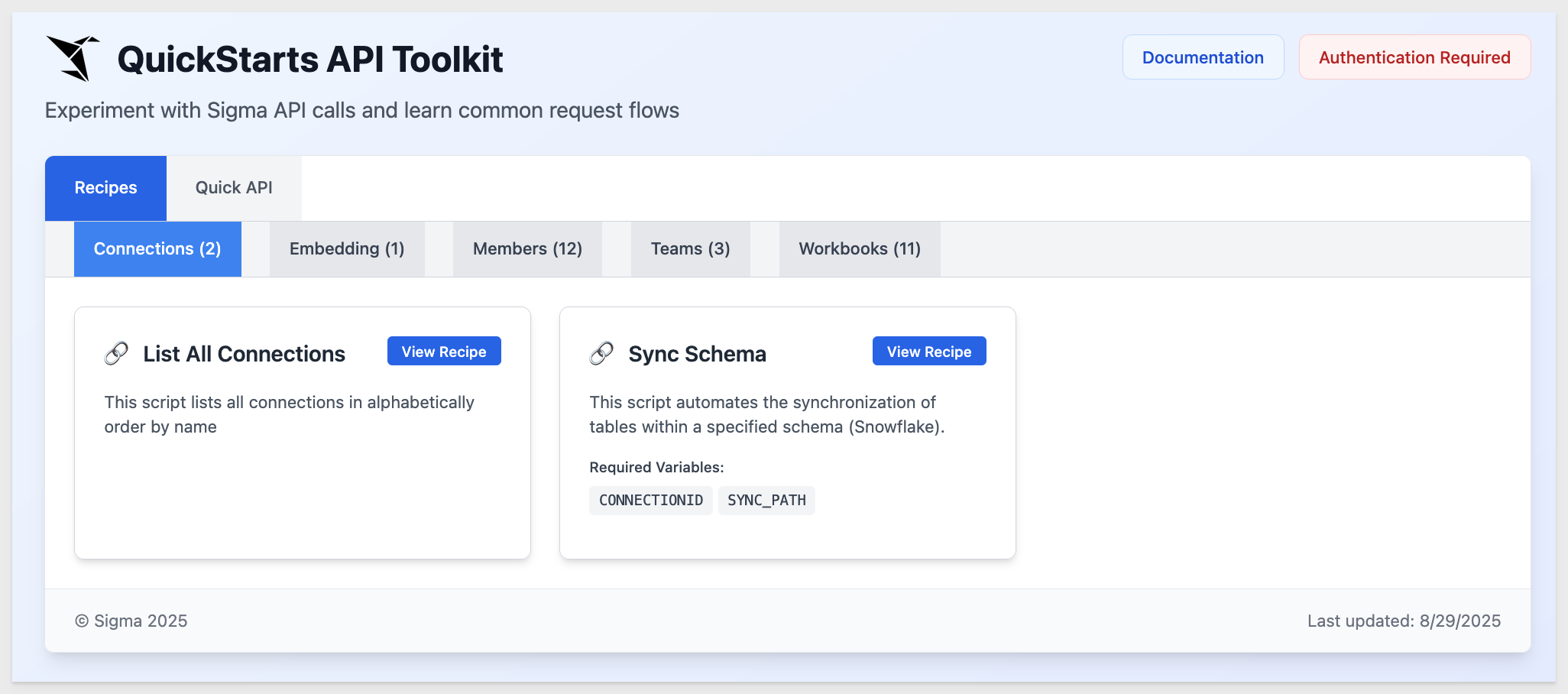Click the Sigma bird logo icon
This screenshot has height=694, width=1568.
click(x=73, y=58)
